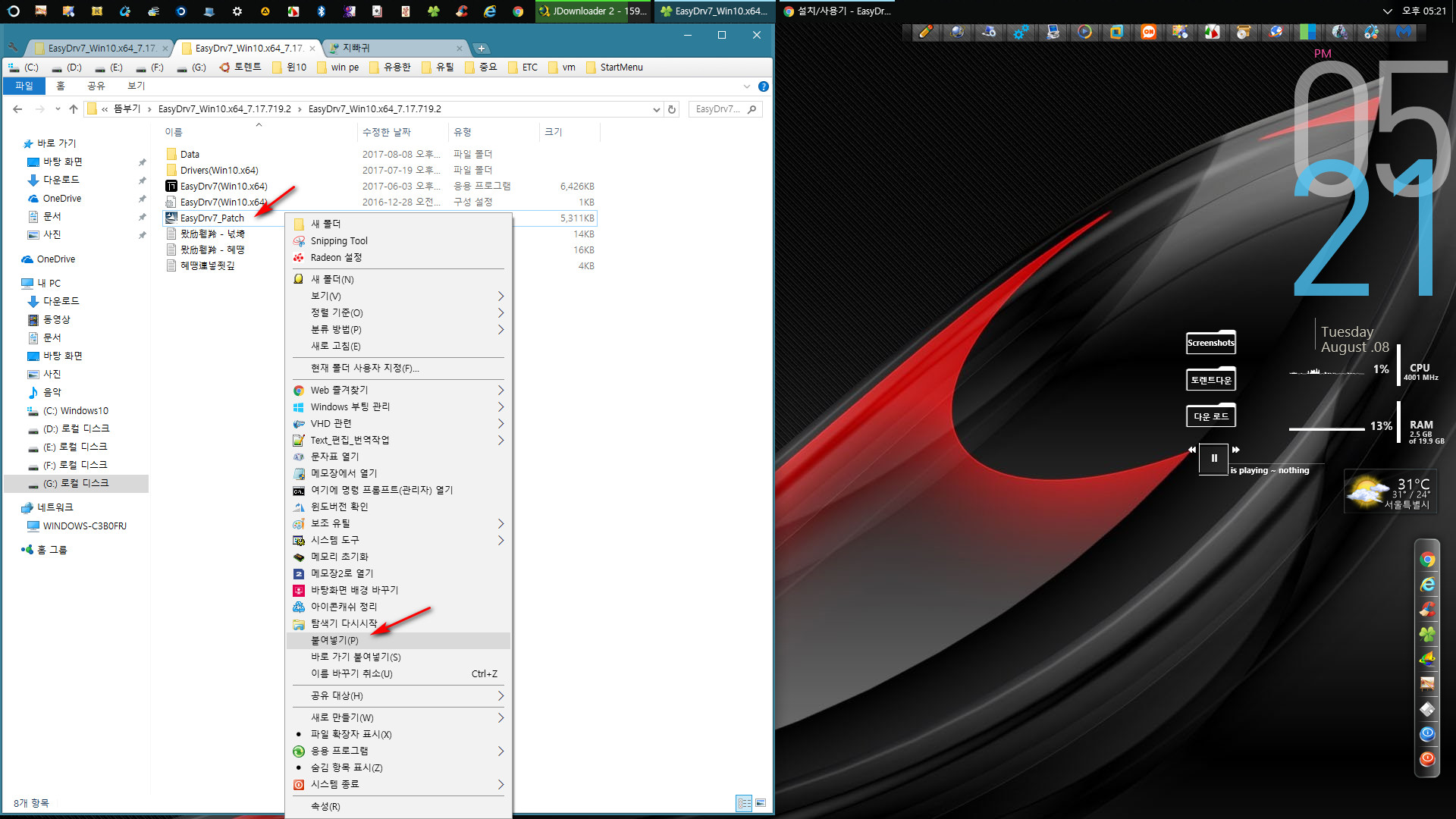The height and width of the screenshot is (819, 1456).
Task: Open the 토렌트다운 folder widget
Action: [1211, 379]
